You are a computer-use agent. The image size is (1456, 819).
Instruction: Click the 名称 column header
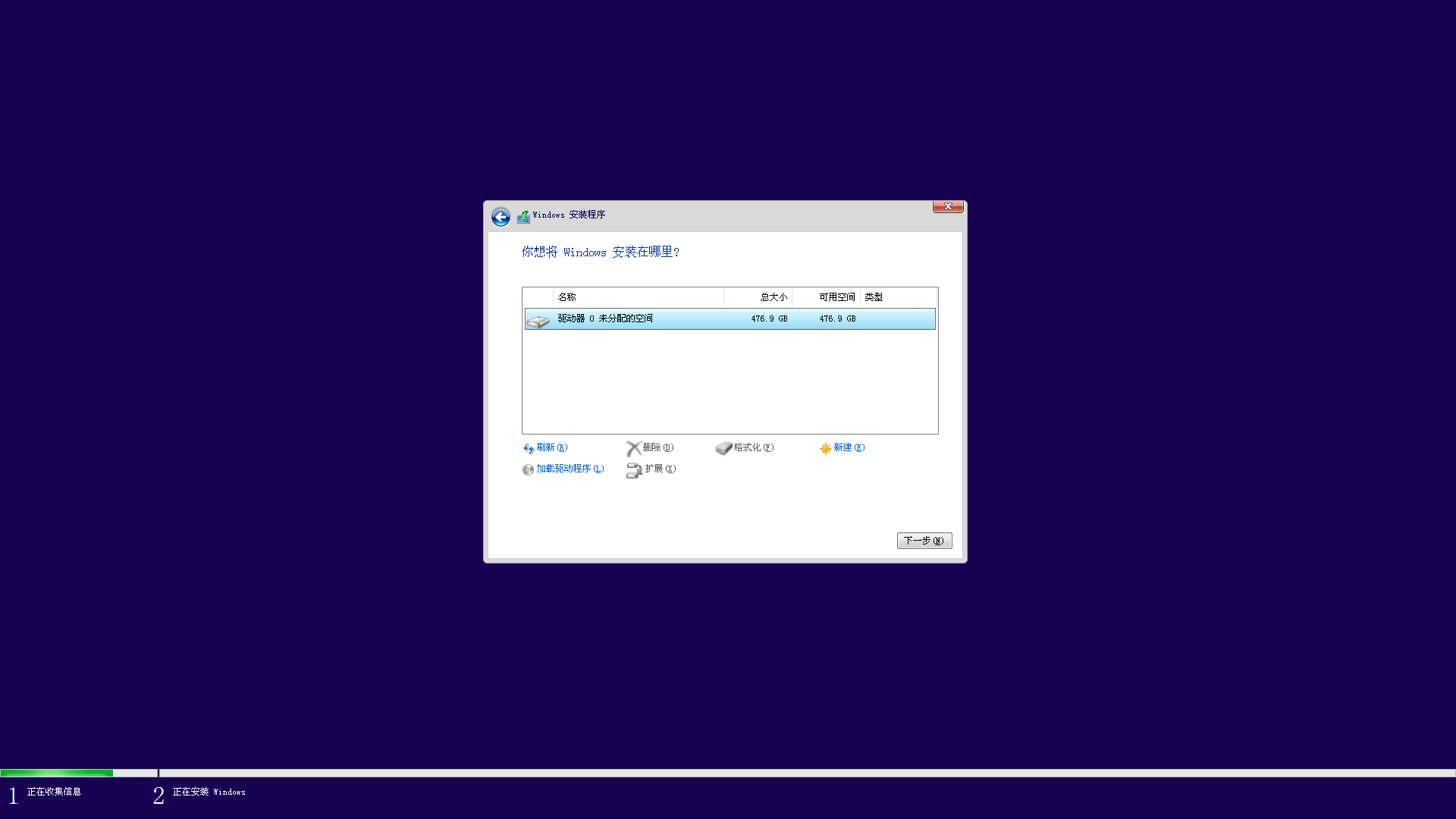[x=639, y=297]
